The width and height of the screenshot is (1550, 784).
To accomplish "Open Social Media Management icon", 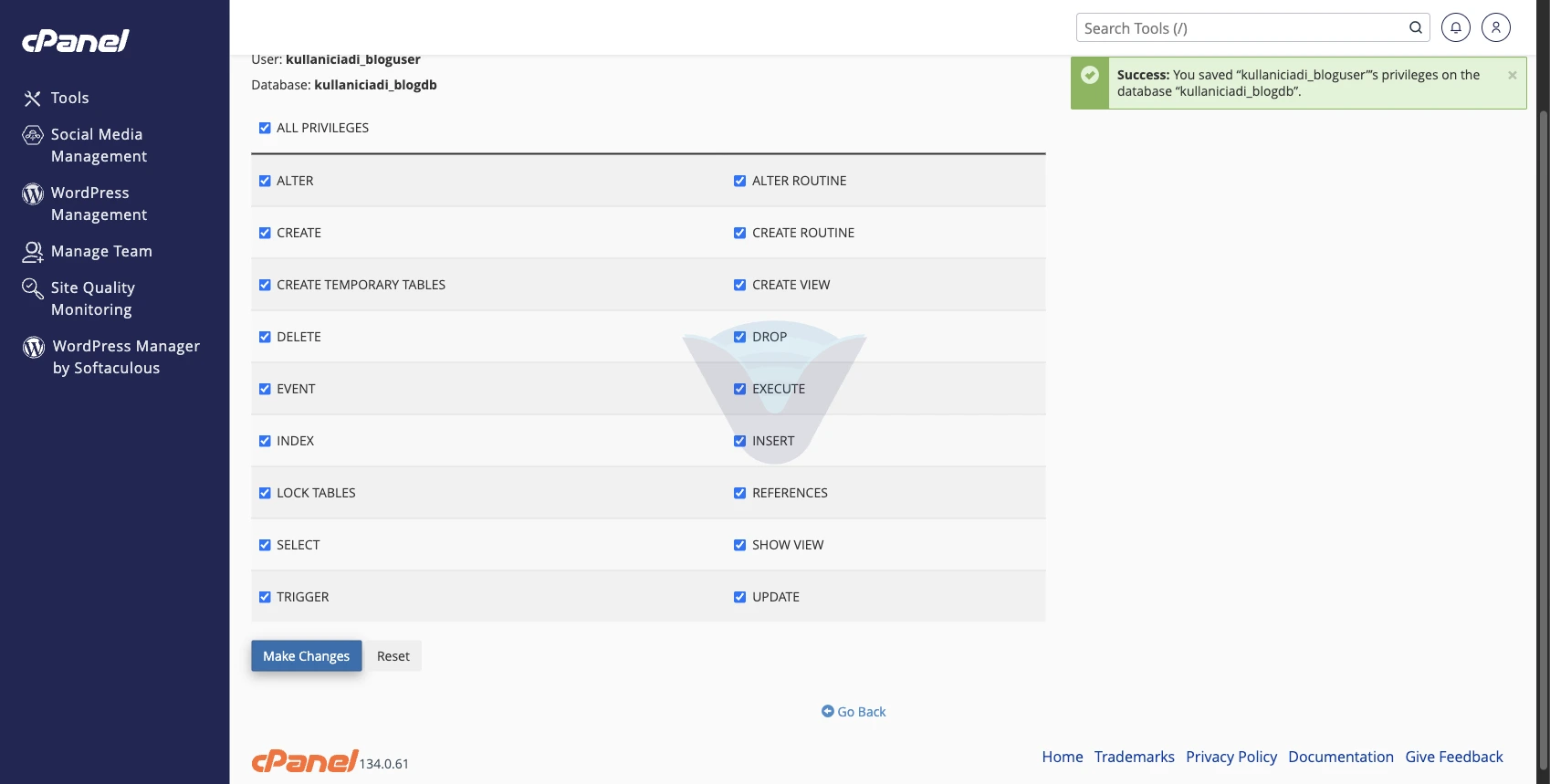I will 33,135.
